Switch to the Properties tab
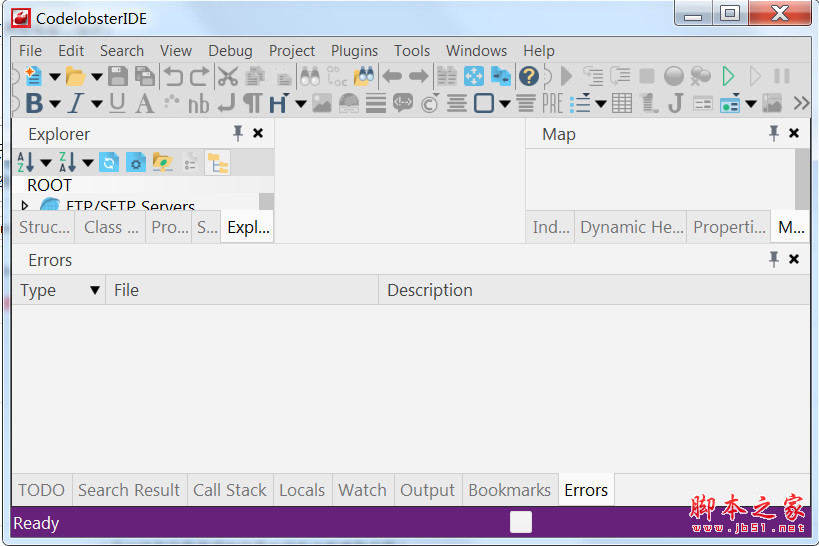The image size is (819, 546). 729,227
